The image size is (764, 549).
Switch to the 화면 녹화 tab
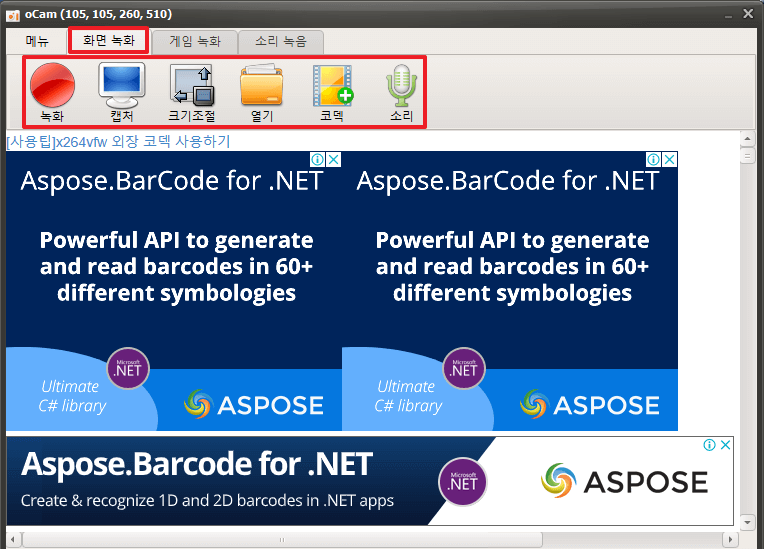tap(109, 40)
